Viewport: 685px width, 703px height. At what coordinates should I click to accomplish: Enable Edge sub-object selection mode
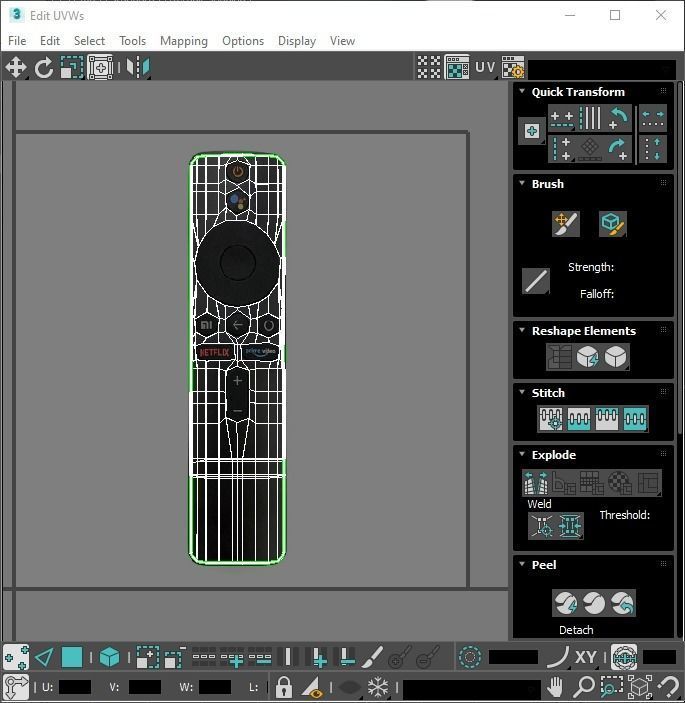click(44, 658)
